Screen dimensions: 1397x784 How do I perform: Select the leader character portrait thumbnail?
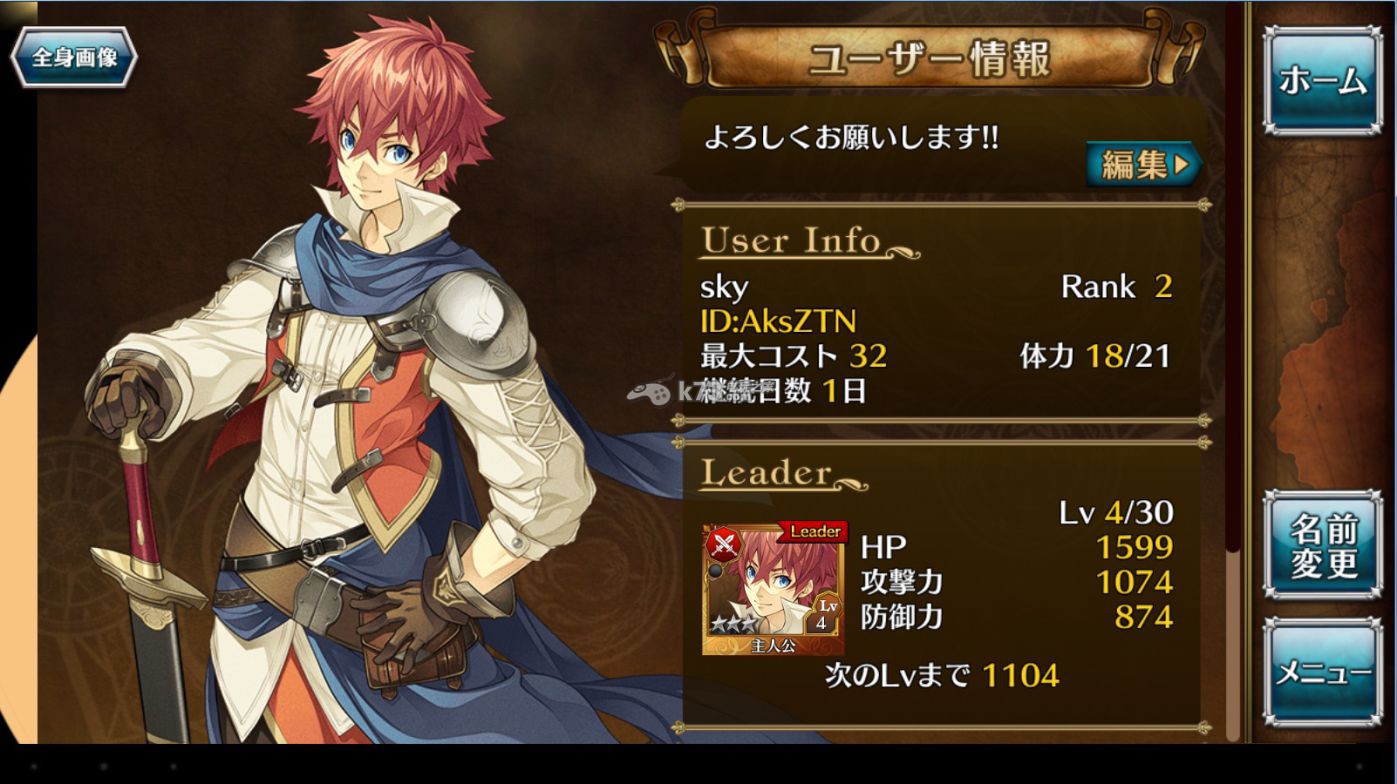tap(773, 589)
